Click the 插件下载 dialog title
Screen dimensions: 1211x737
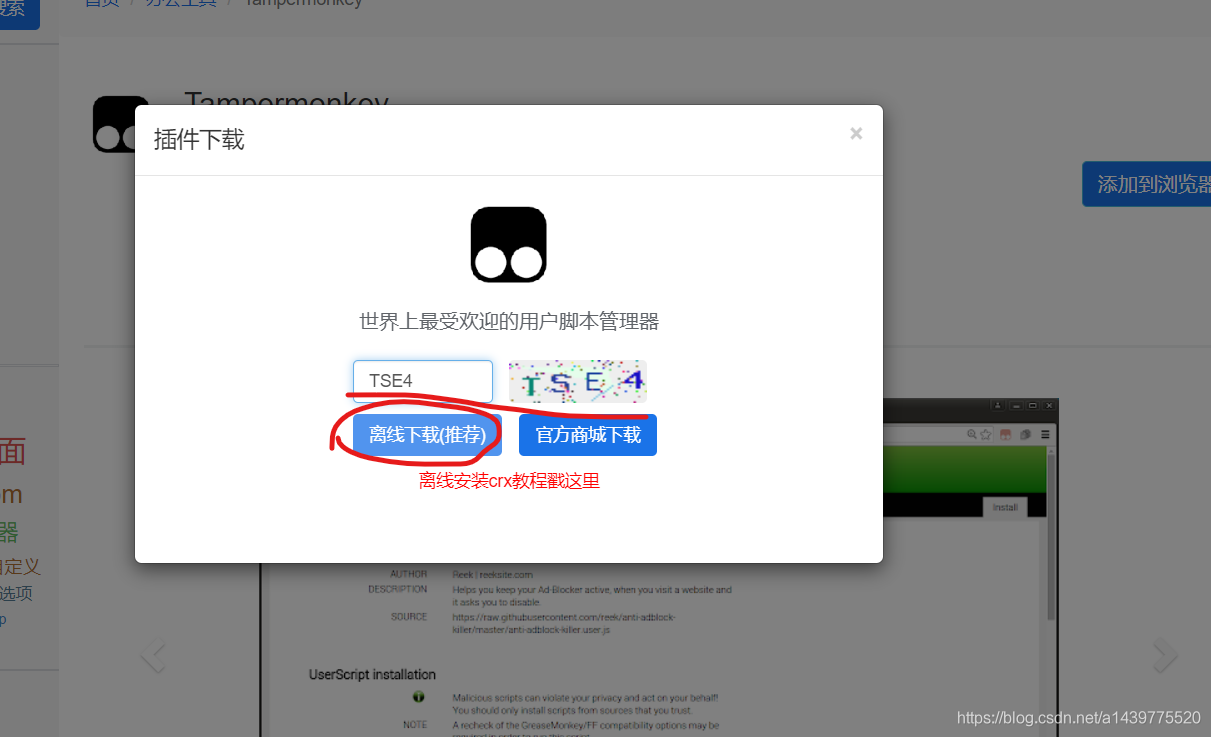tap(199, 139)
